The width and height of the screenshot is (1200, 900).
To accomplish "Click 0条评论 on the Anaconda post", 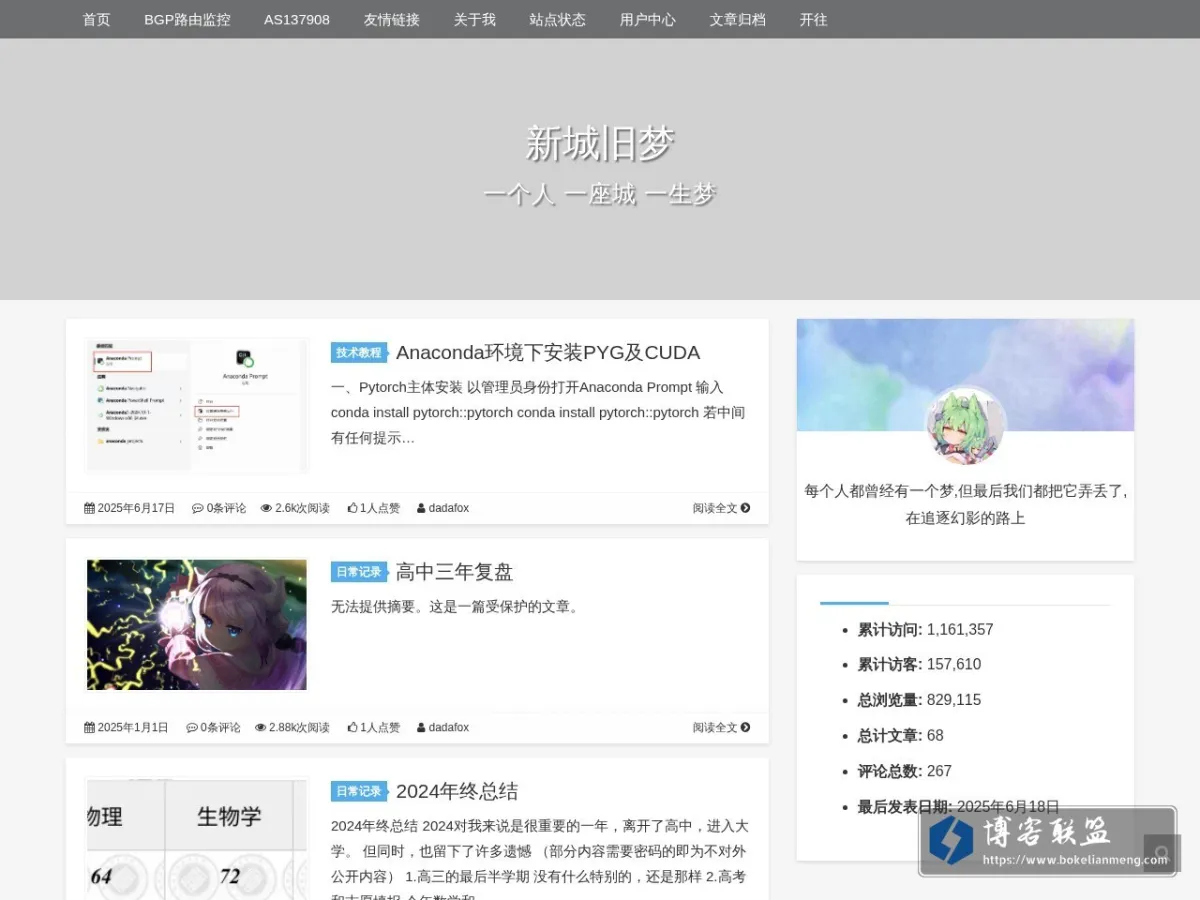I will pyautogui.click(x=226, y=508).
